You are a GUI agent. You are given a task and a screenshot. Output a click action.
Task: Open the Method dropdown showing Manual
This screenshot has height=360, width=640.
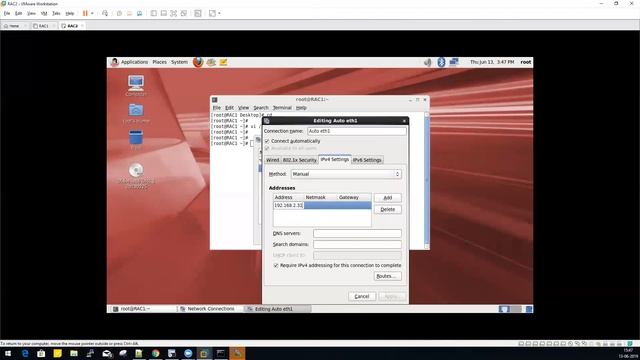pos(346,174)
